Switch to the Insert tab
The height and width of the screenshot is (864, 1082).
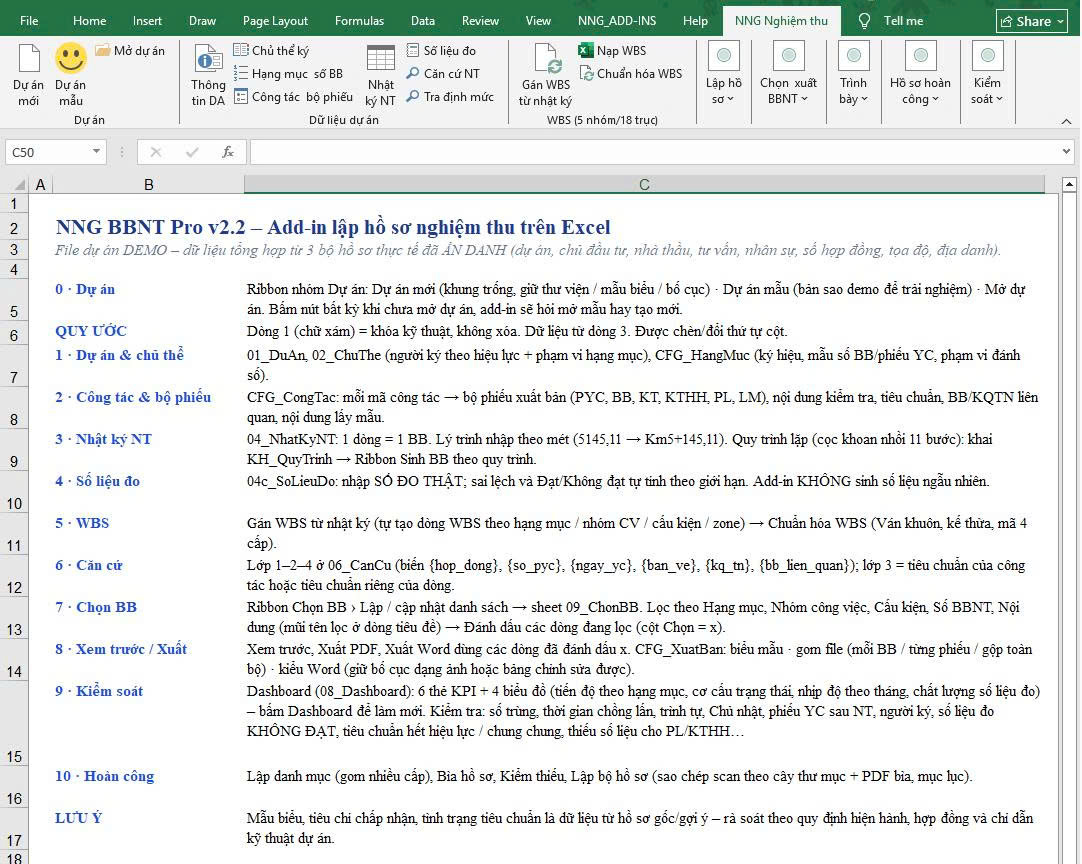click(147, 21)
